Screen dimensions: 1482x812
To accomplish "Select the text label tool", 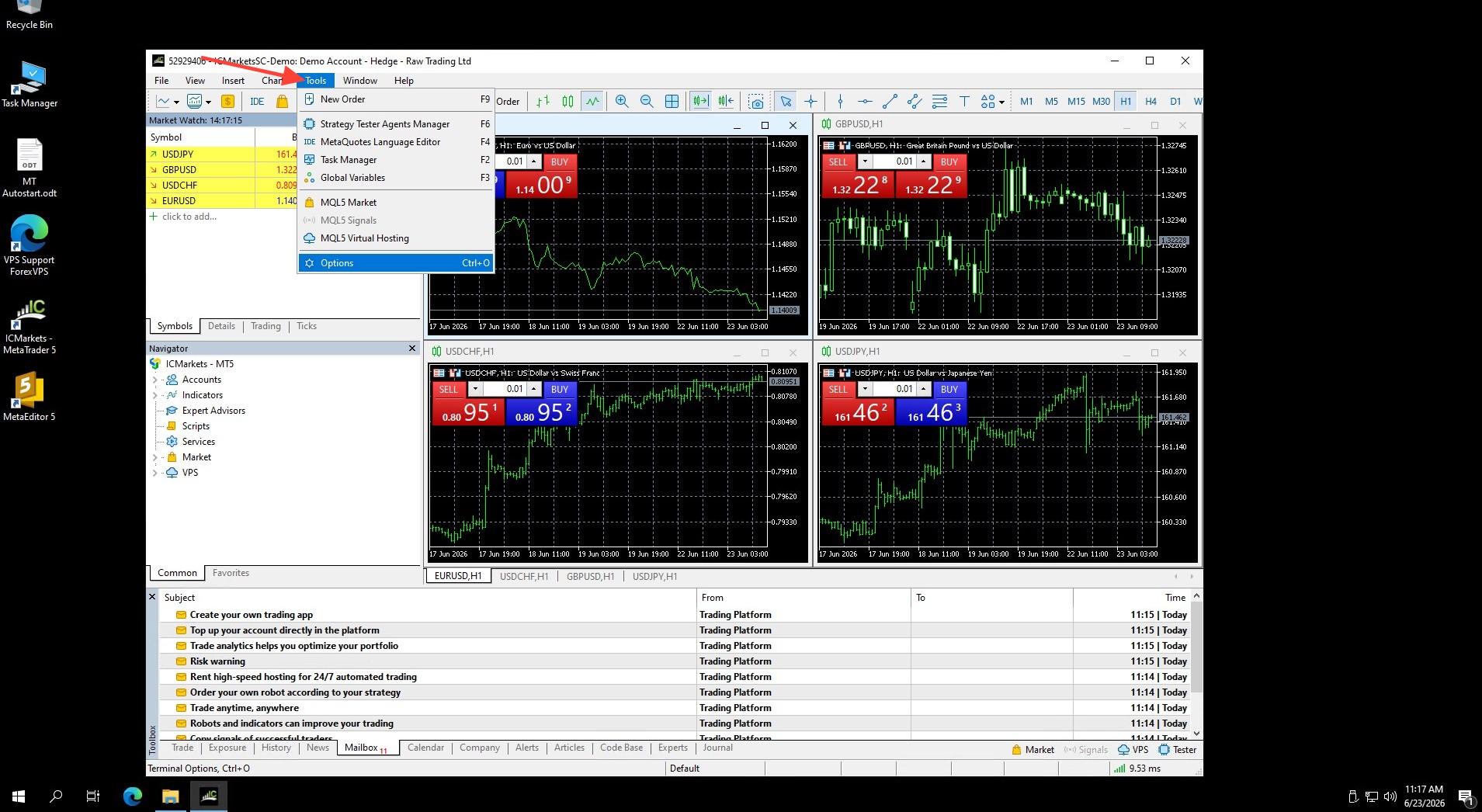I will (x=964, y=102).
